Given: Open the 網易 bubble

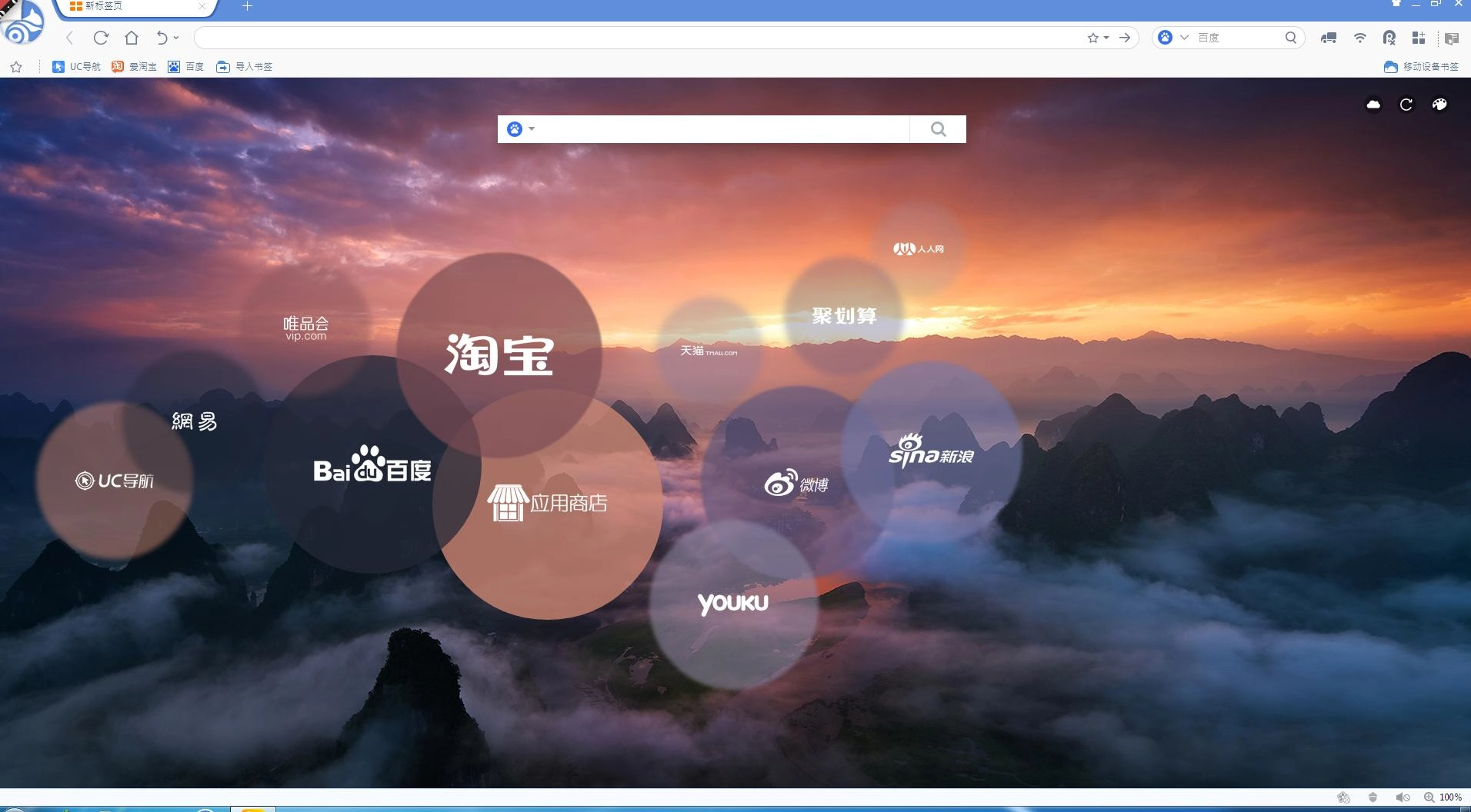Looking at the screenshot, I should tap(194, 421).
